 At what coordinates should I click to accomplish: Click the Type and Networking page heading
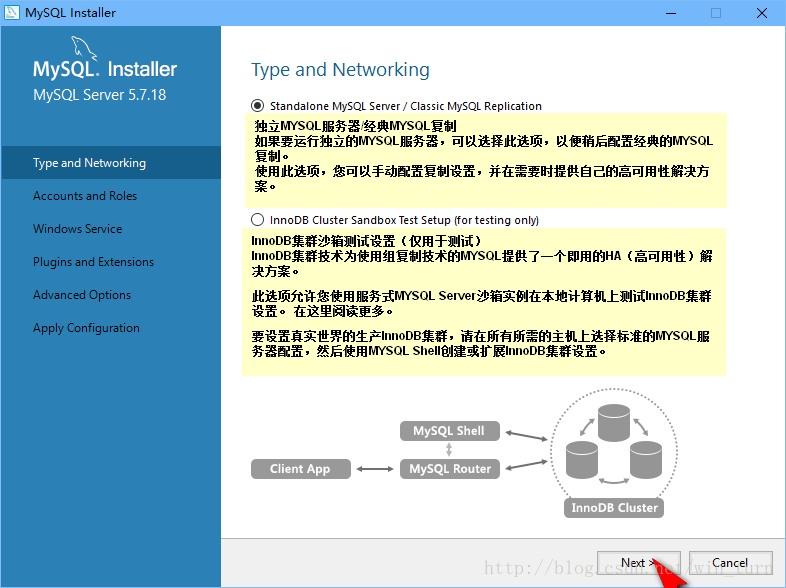(x=340, y=70)
